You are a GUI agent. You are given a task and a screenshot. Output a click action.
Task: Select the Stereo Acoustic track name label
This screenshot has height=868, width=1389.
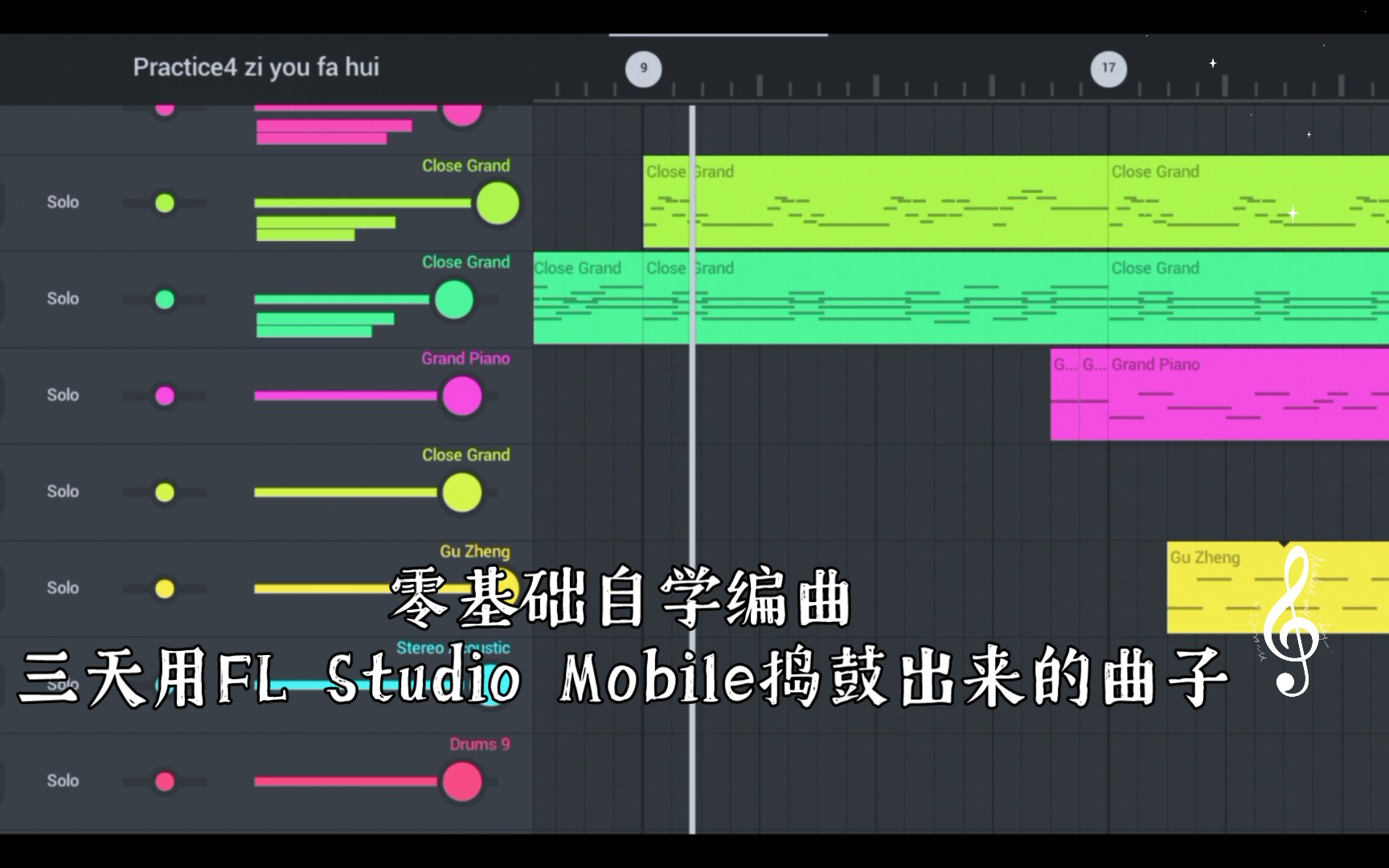(x=453, y=648)
